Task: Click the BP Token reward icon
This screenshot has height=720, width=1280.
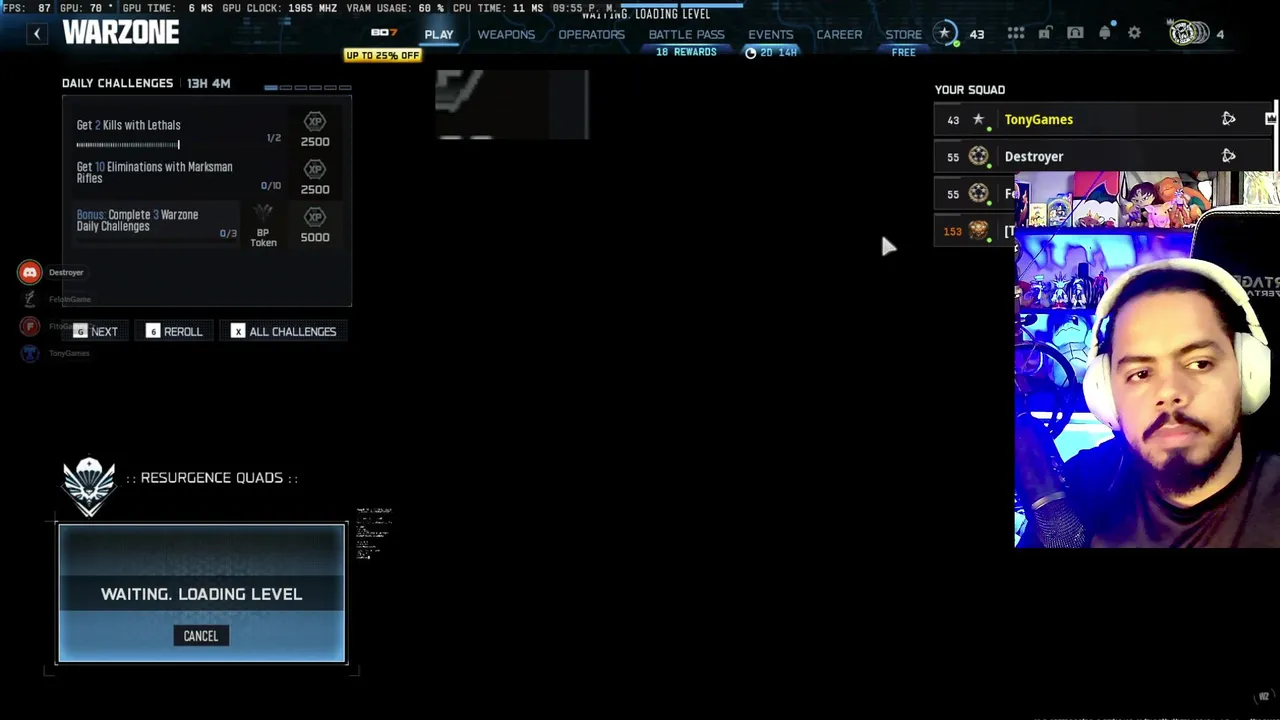Action: 263,215
